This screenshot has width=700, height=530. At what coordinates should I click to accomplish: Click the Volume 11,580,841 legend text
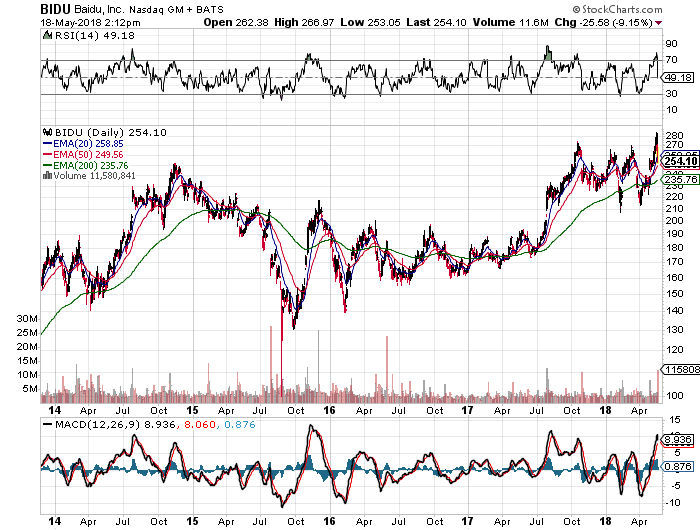pyautogui.click(x=94, y=175)
